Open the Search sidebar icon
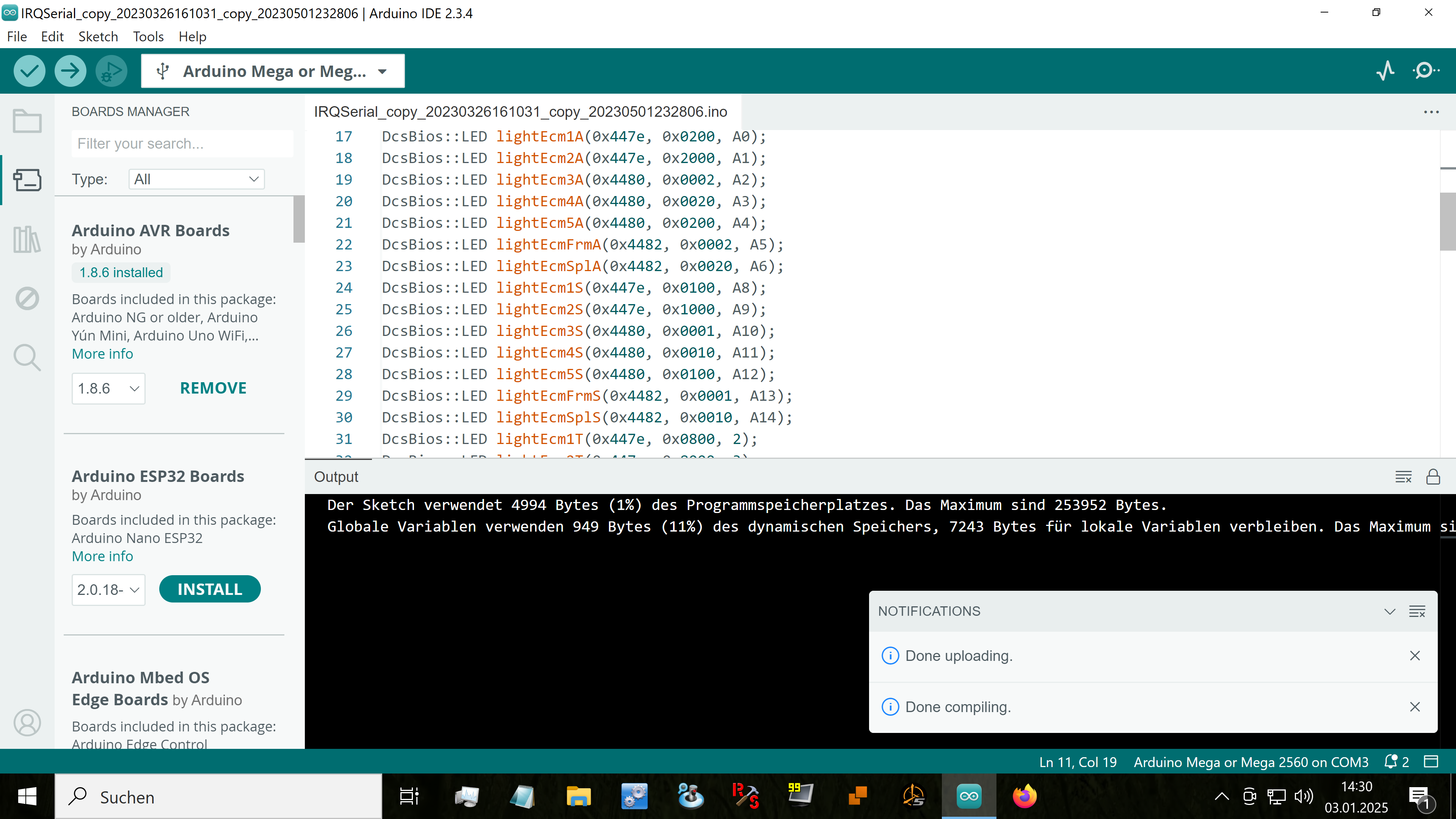The image size is (1456, 819). [x=27, y=357]
